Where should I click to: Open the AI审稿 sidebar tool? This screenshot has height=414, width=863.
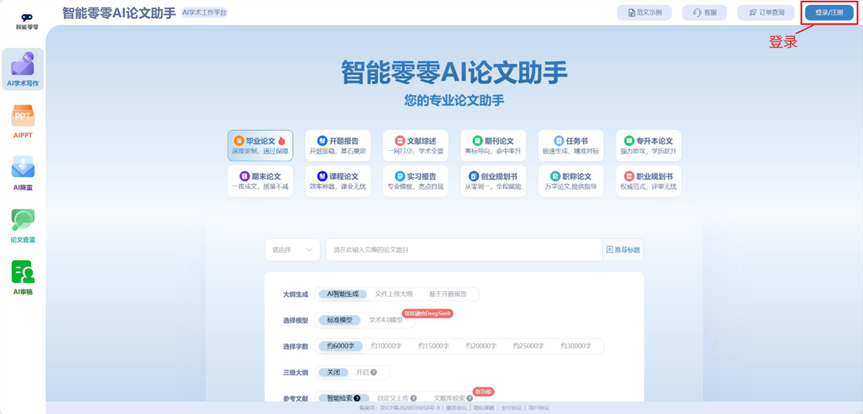[x=23, y=277]
